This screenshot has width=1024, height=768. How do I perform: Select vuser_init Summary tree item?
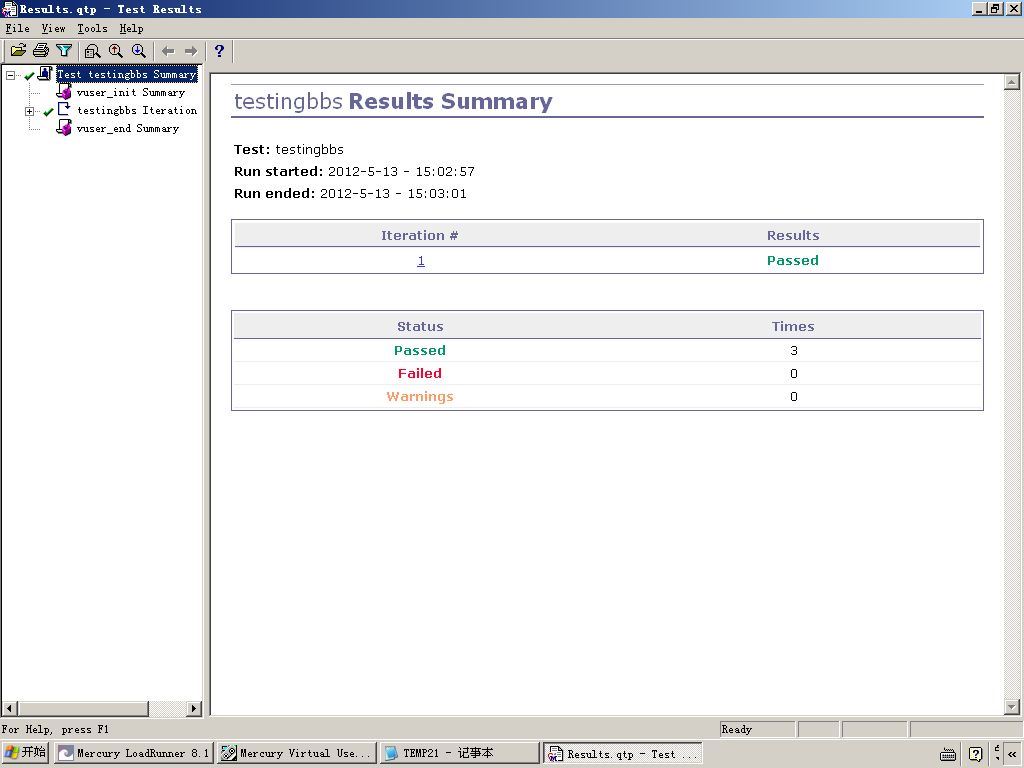[x=131, y=93]
